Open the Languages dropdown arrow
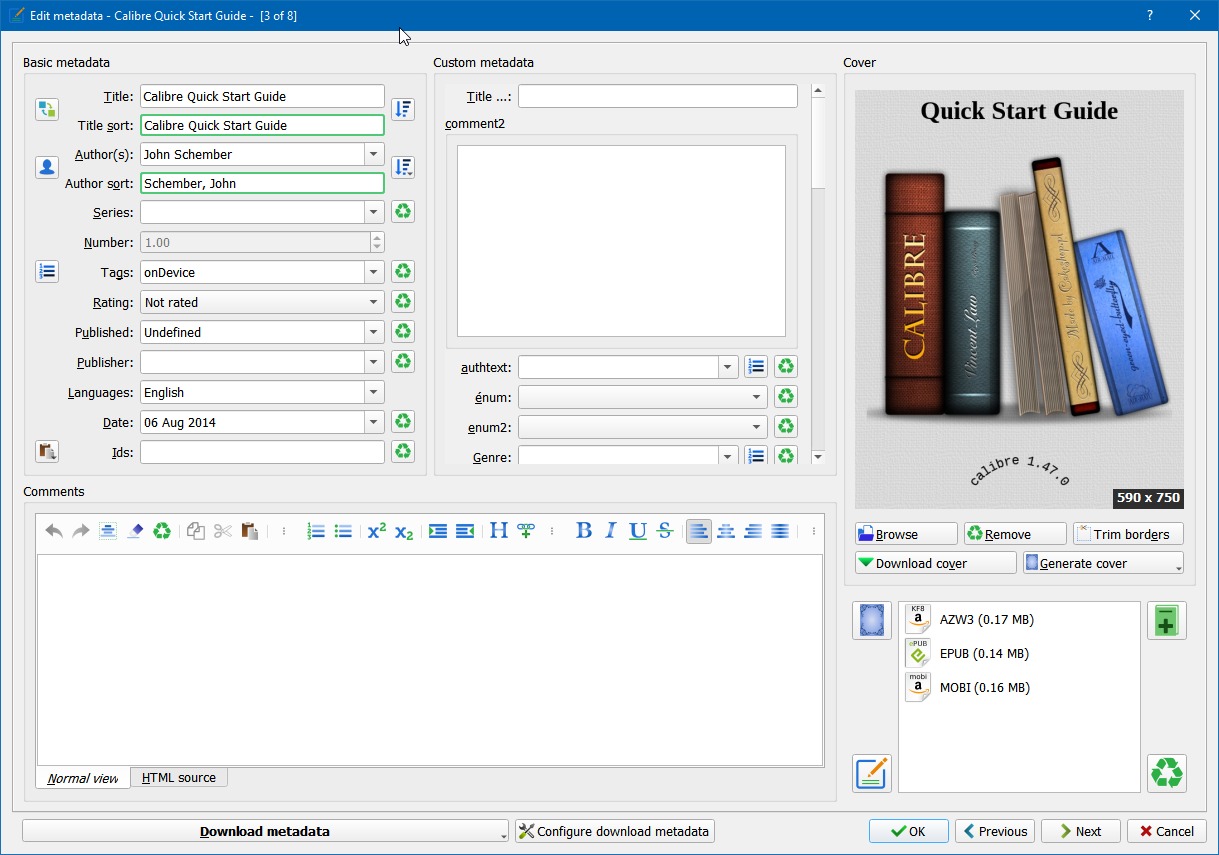The image size is (1219, 855). click(374, 392)
